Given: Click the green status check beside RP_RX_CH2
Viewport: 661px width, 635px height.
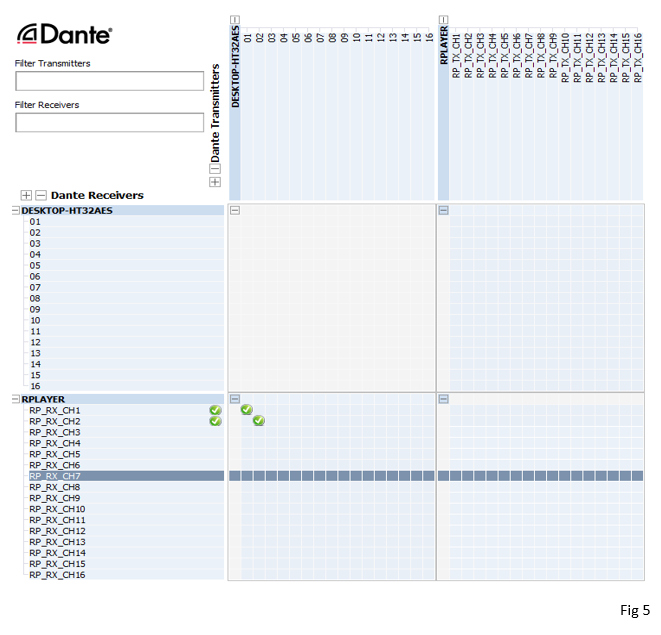Looking at the screenshot, I should coord(215,421).
